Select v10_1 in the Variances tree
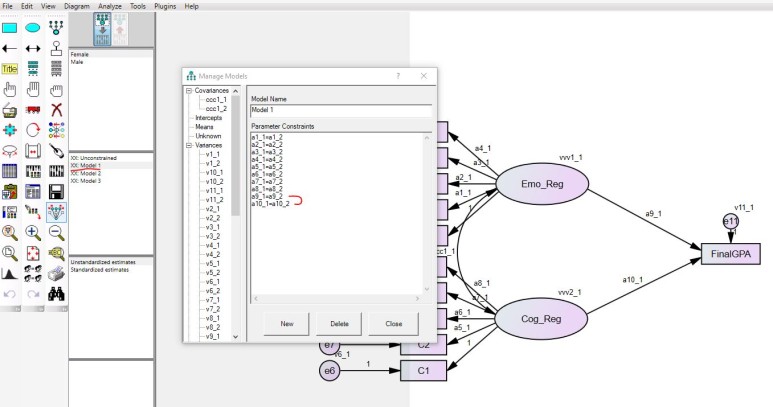 point(214,172)
